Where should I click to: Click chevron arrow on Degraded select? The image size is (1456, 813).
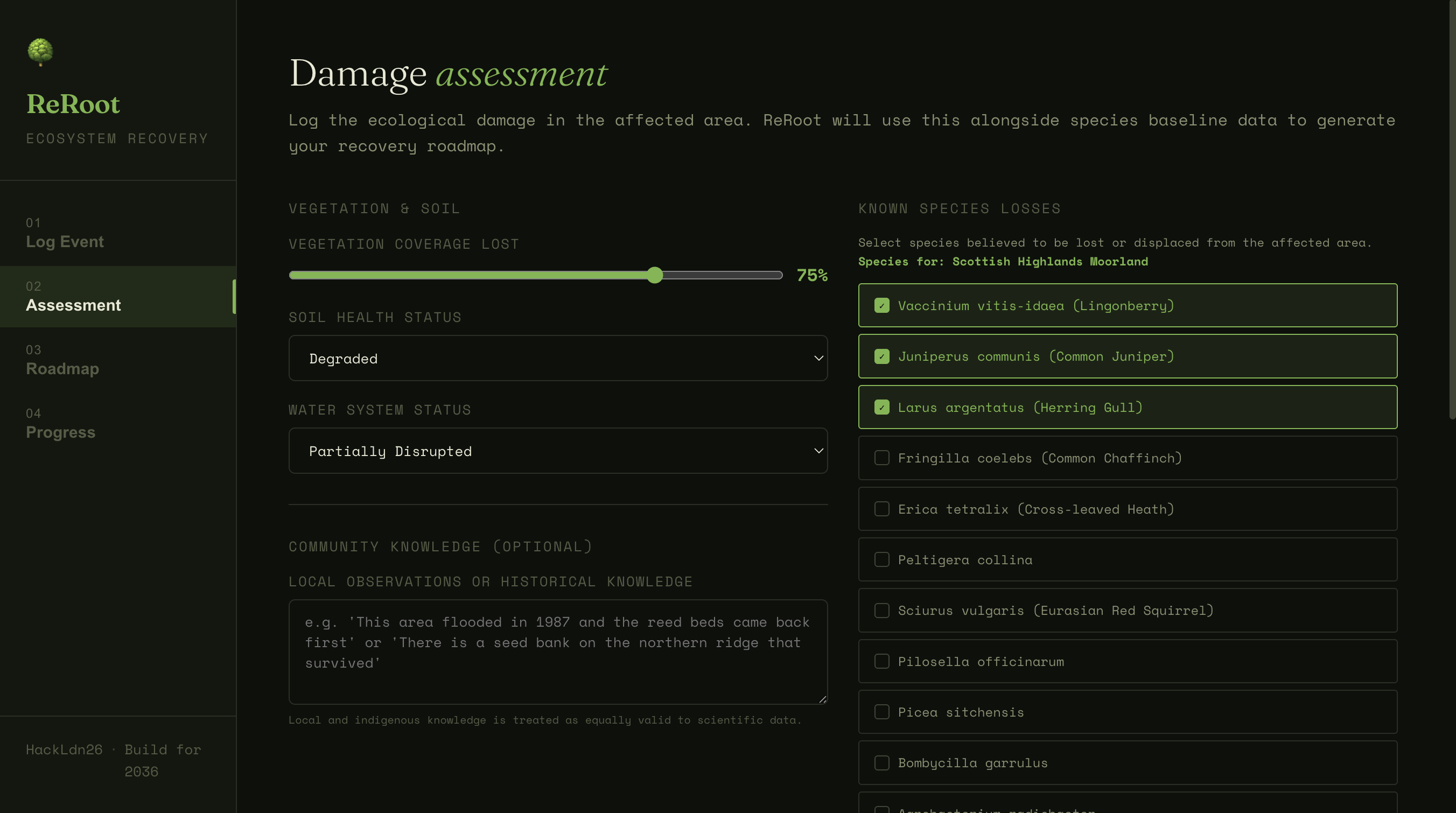coord(818,358)
